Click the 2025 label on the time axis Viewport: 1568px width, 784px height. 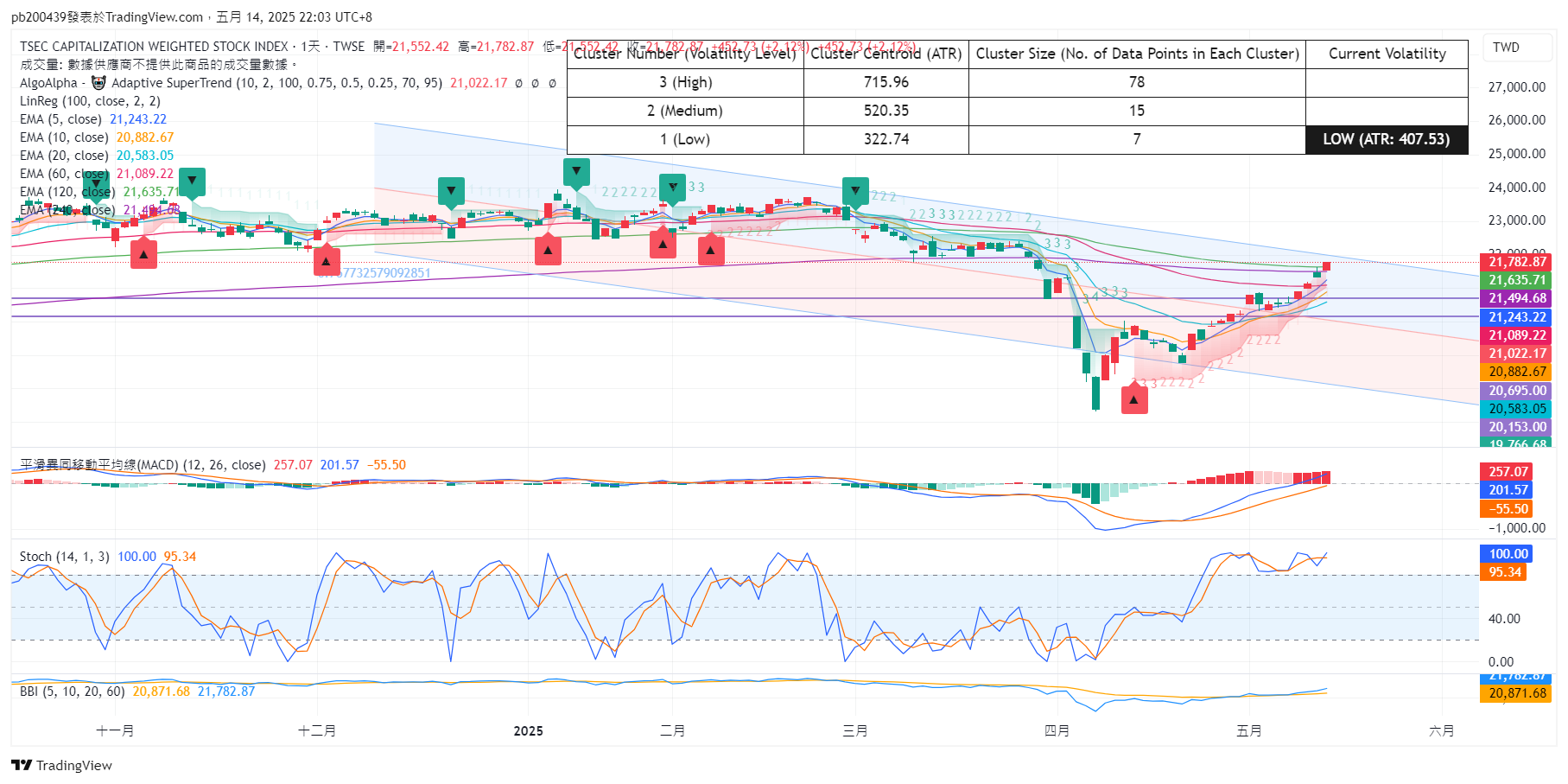point(528,731)
